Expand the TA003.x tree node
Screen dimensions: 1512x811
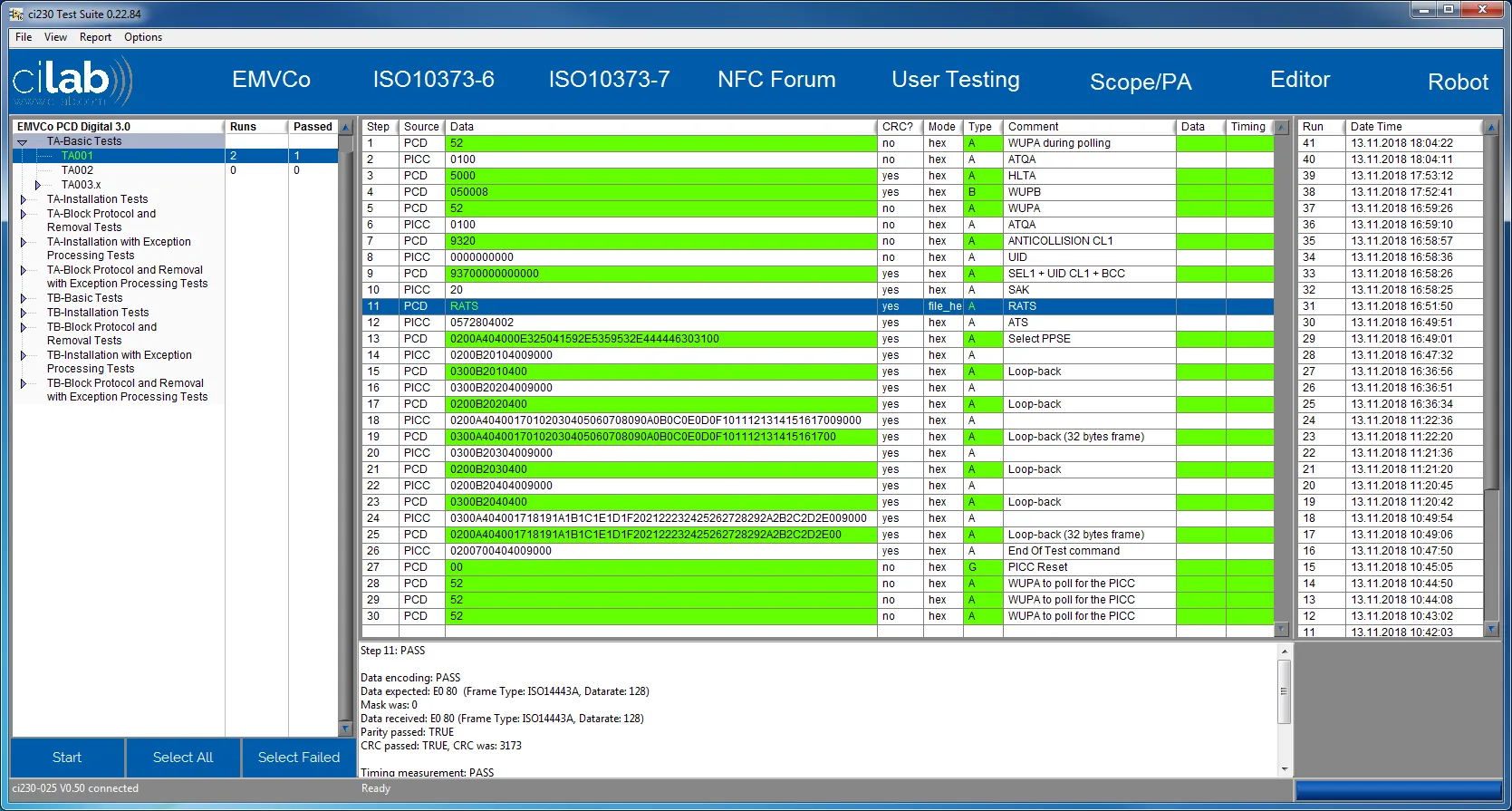37,185
